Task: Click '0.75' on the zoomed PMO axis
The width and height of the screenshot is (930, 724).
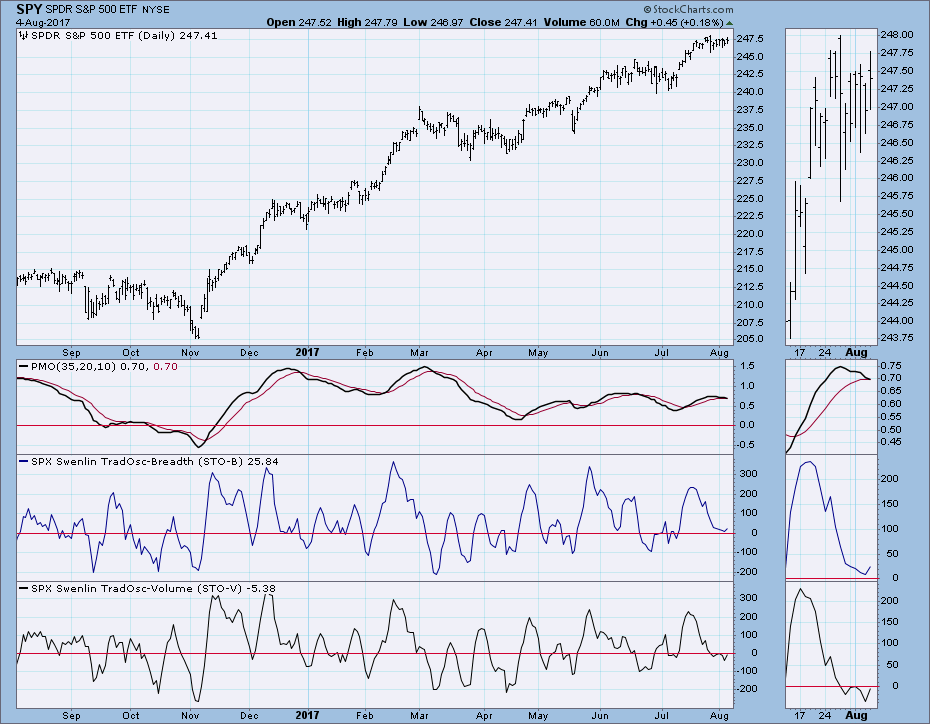Action: tap(891, 365)
